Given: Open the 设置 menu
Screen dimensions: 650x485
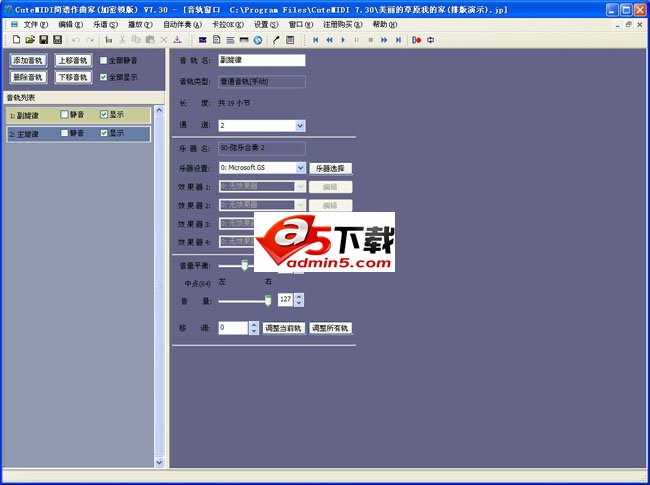Looking at the screenshot, I should click(266, 24).
